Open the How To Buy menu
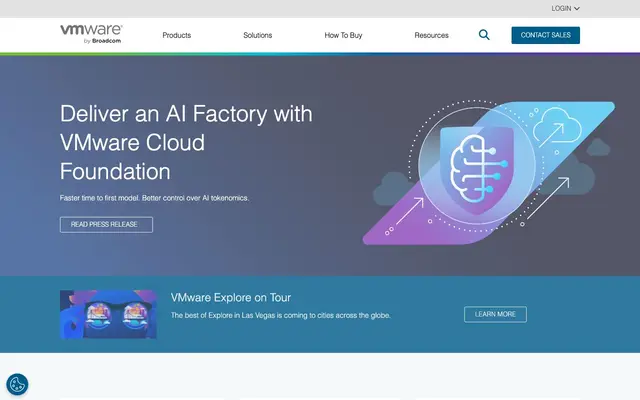Image resolution: width=640 pixels, height=400 pixels. 343,35
